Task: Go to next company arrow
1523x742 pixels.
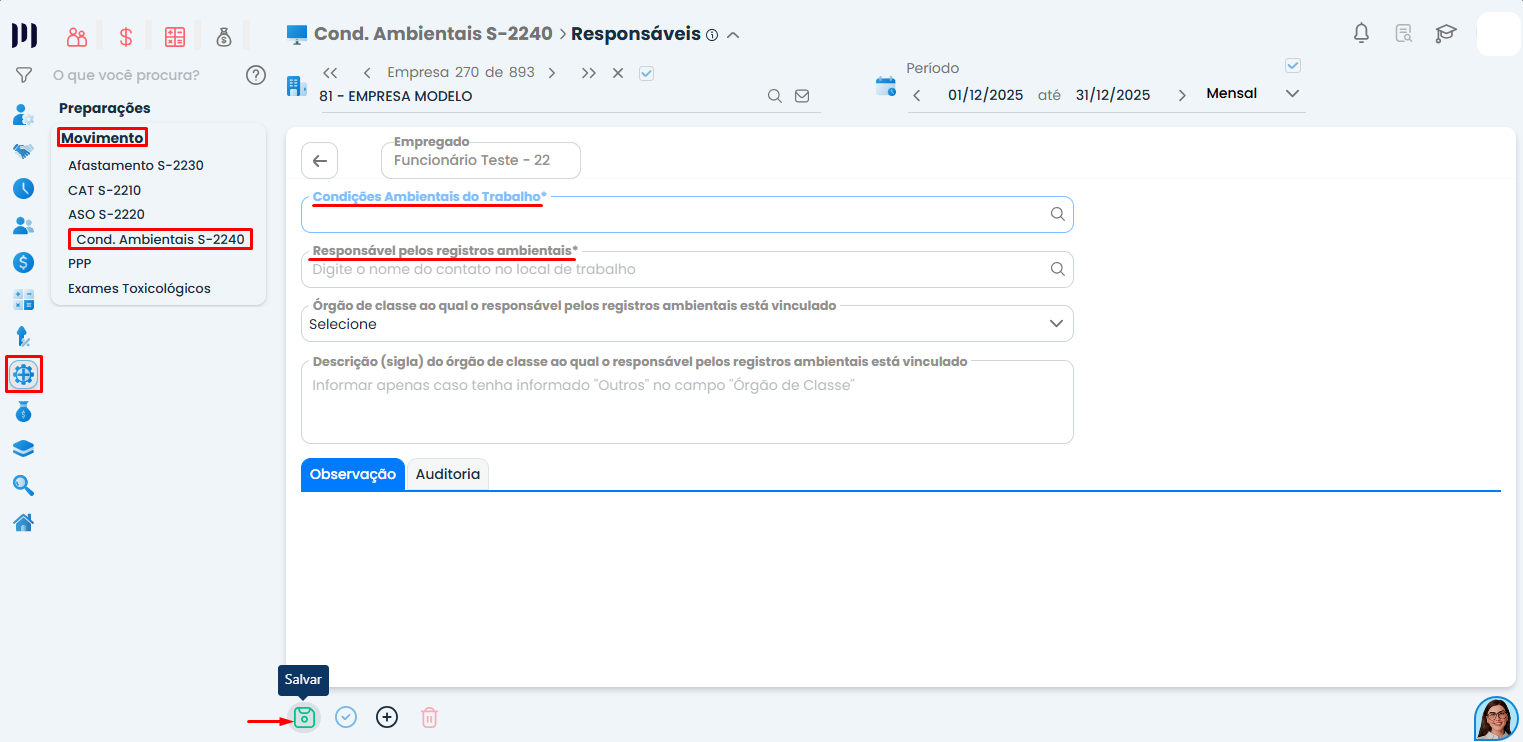Action: (x=552, y=73)
